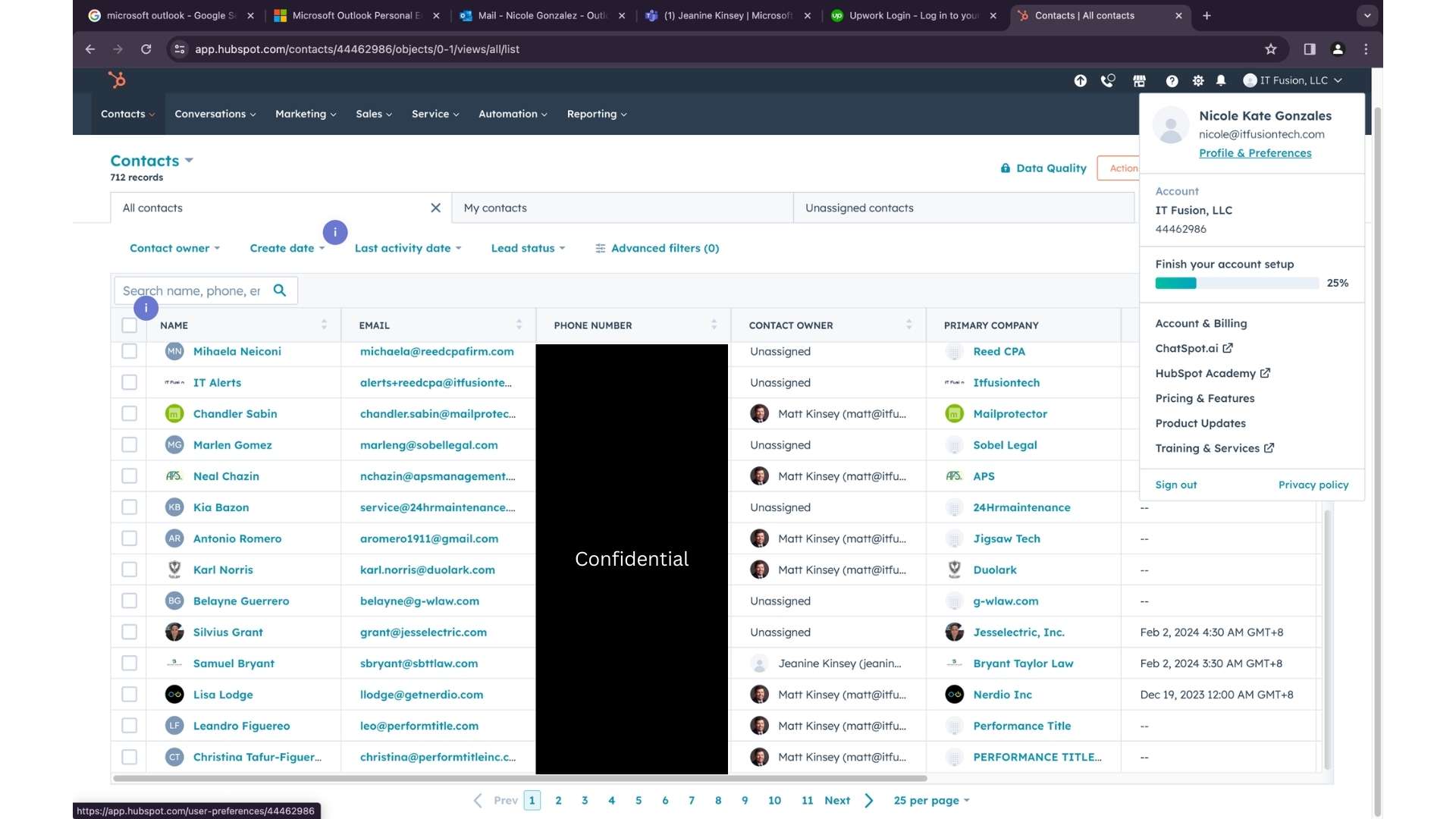
Task: Switch to Unassigned contacts tab
Action: coord(963,208)
